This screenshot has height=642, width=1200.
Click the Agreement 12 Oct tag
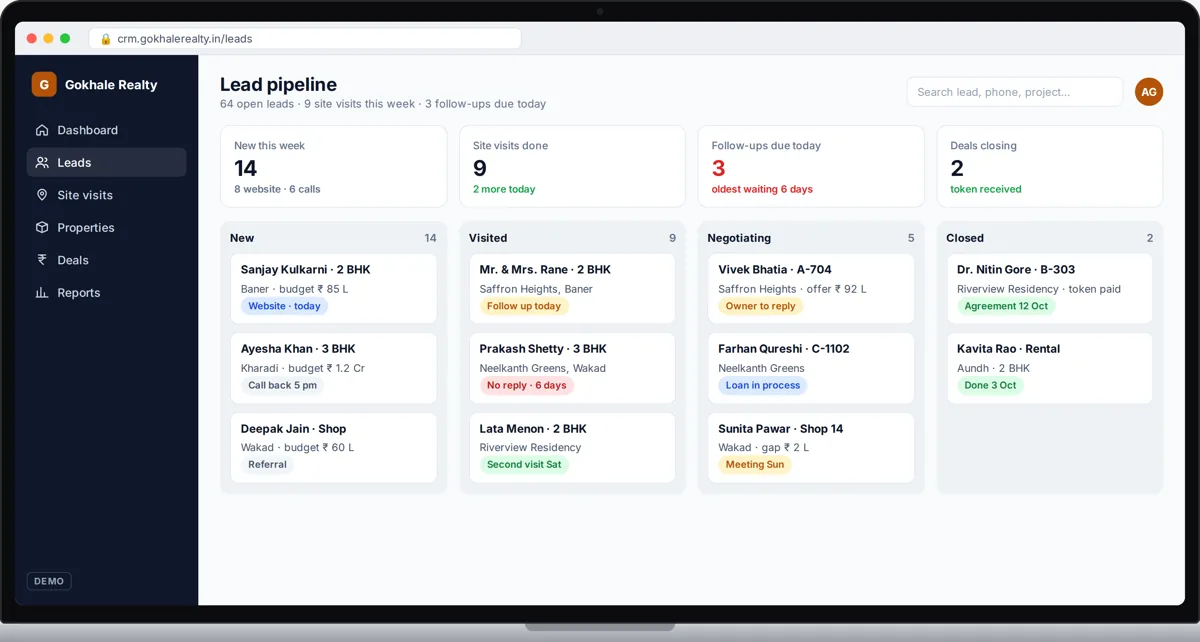click(1006, 306)
